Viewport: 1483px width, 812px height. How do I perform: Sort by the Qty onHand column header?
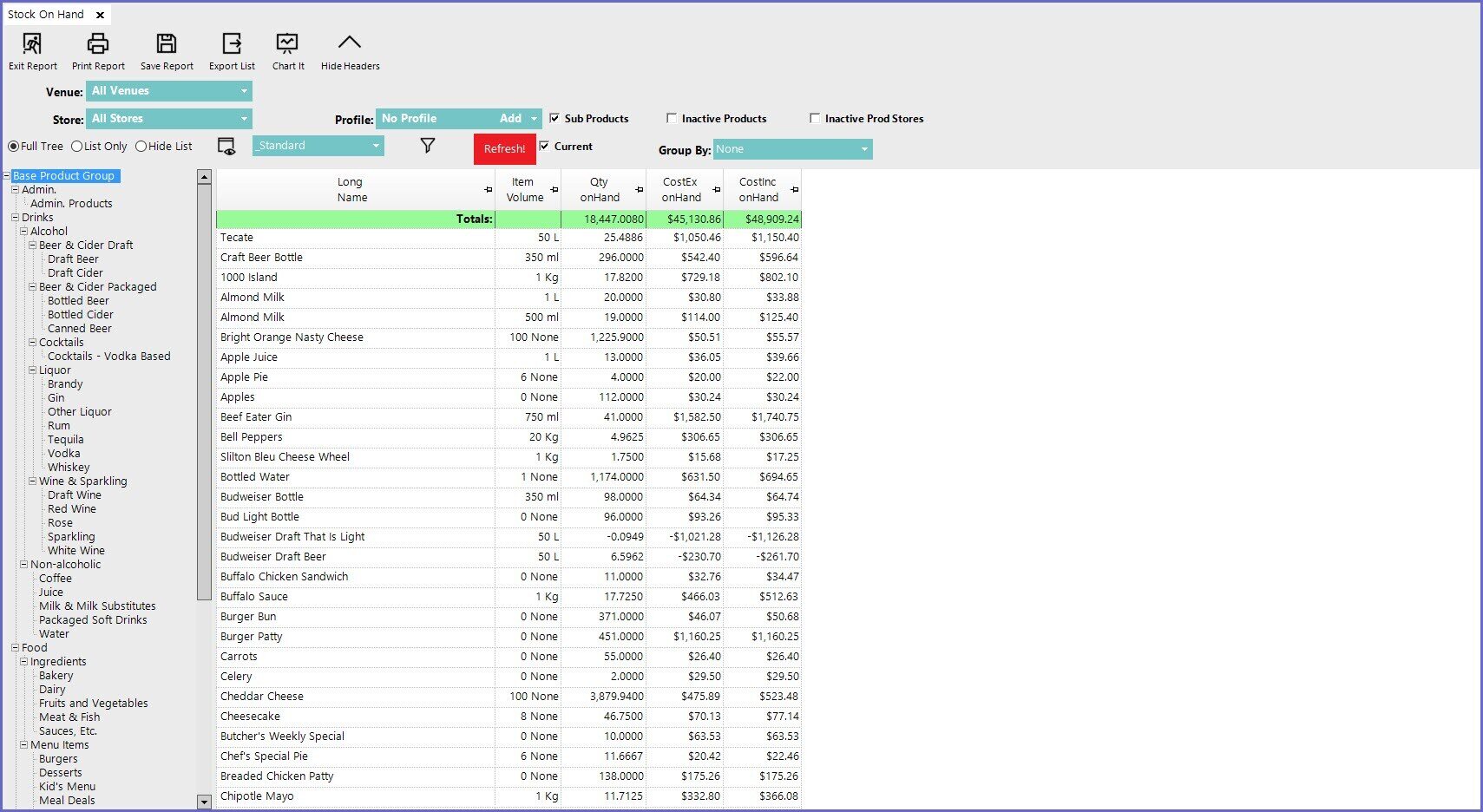[x=600, y=190]
